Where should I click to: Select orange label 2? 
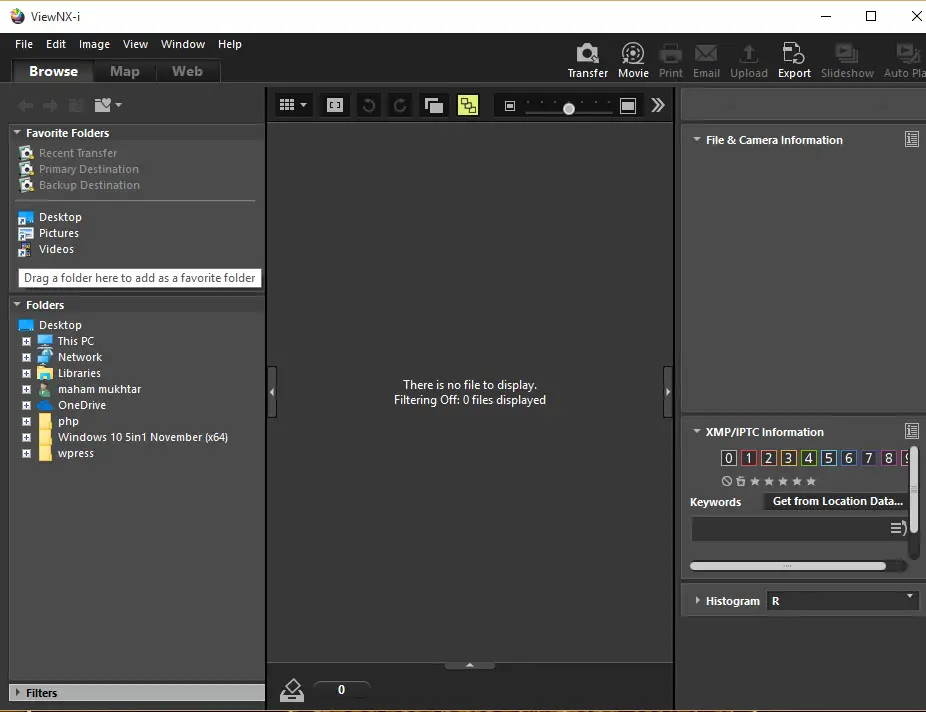768,458
